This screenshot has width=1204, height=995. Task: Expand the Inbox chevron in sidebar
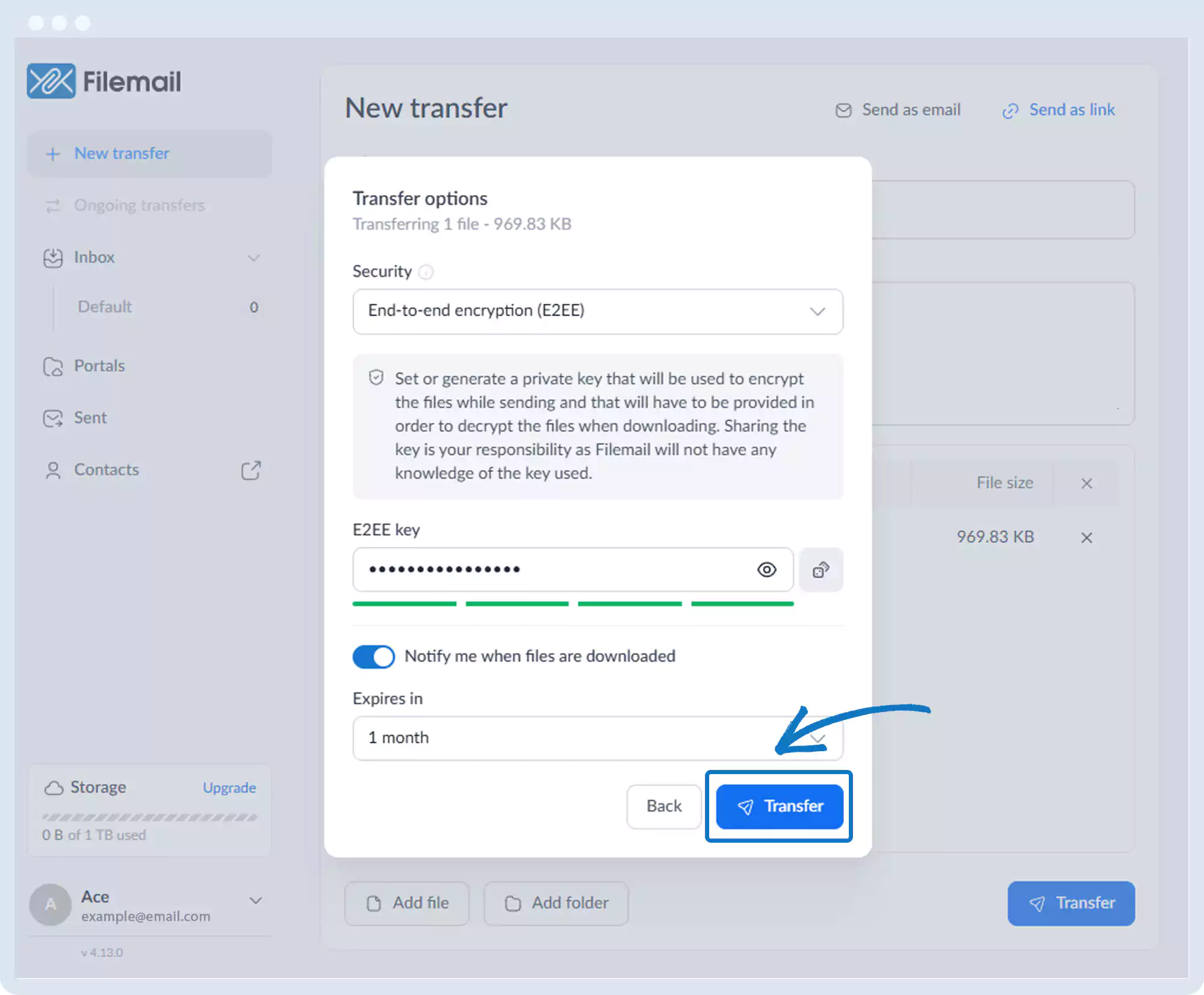click(253, 258)
